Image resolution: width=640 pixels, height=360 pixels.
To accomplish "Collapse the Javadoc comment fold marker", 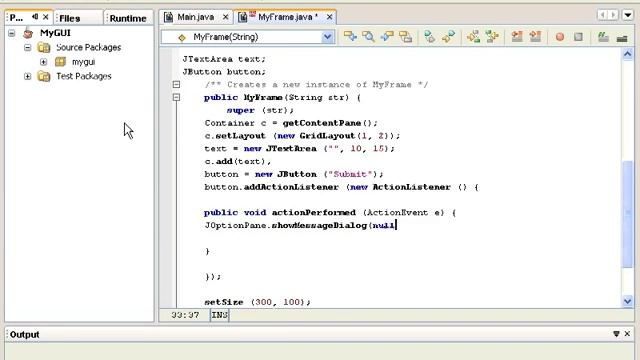I will (x=176, y=84).
